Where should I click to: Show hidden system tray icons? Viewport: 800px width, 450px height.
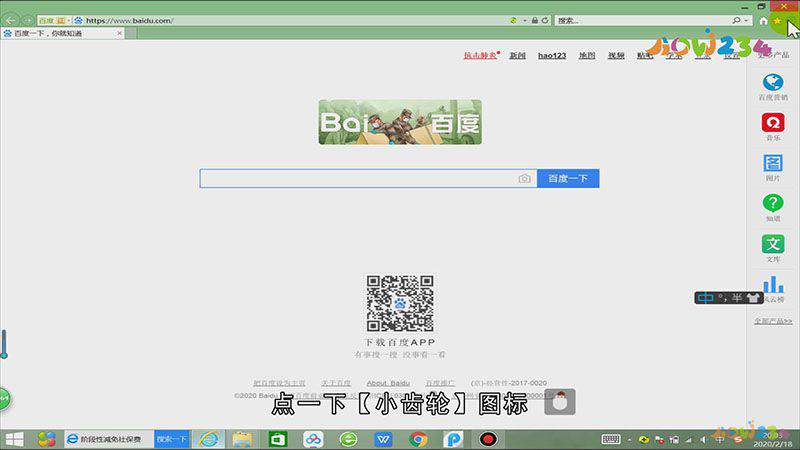pyautogui.click(x=630, y=440)
